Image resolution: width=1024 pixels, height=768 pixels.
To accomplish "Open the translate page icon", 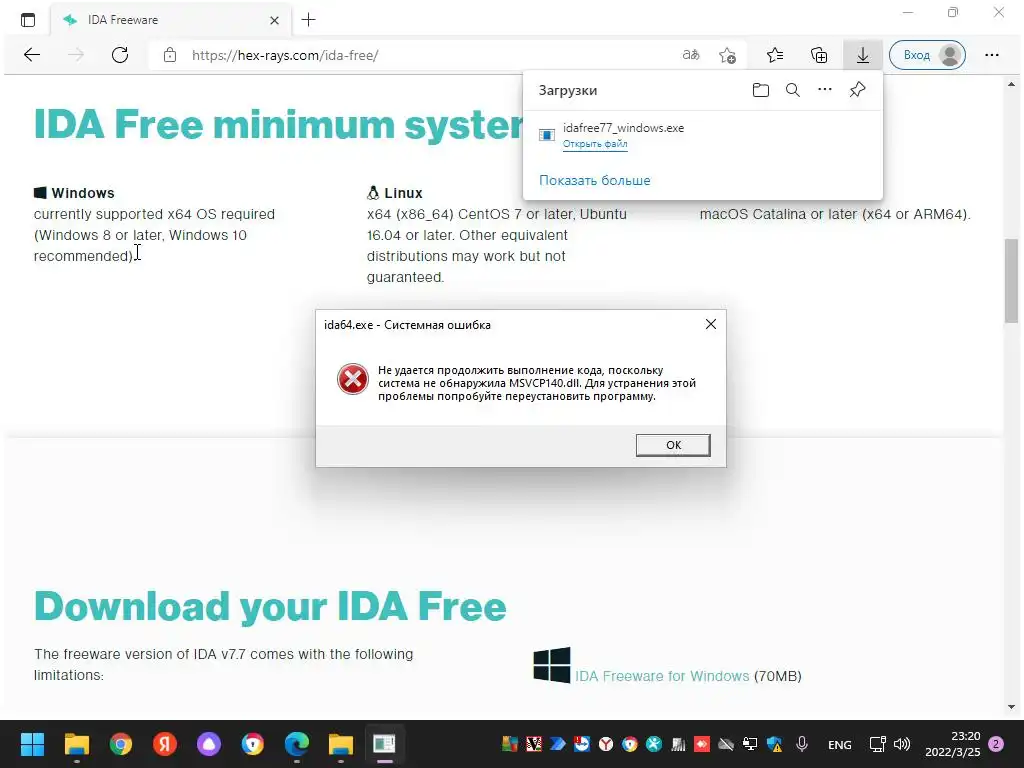I will [690, 55].
